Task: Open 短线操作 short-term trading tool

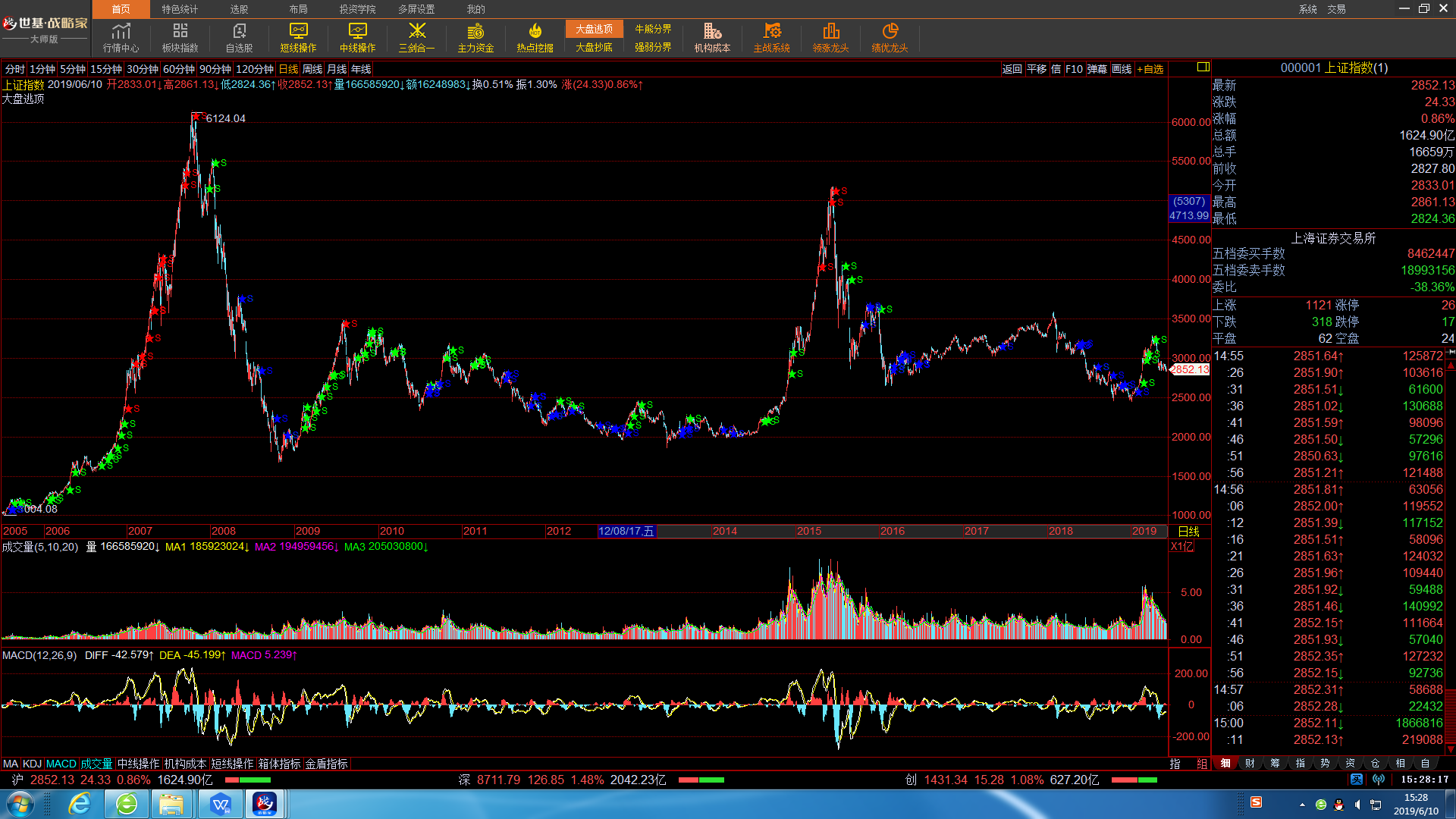Action: (298, 37)
